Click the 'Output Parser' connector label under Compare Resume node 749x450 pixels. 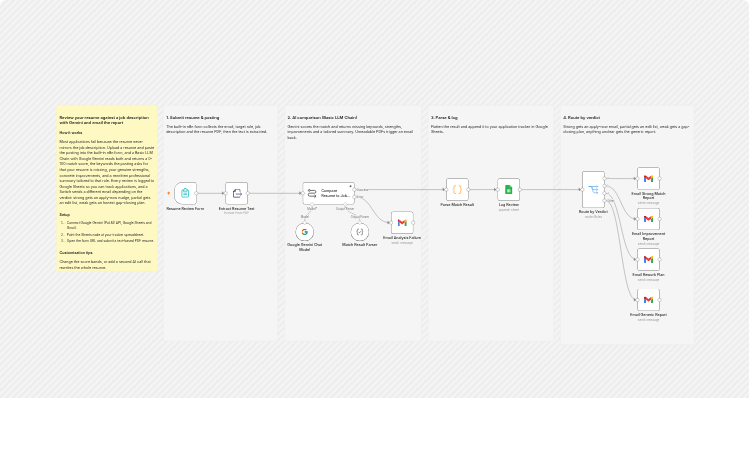pos(345,209)
